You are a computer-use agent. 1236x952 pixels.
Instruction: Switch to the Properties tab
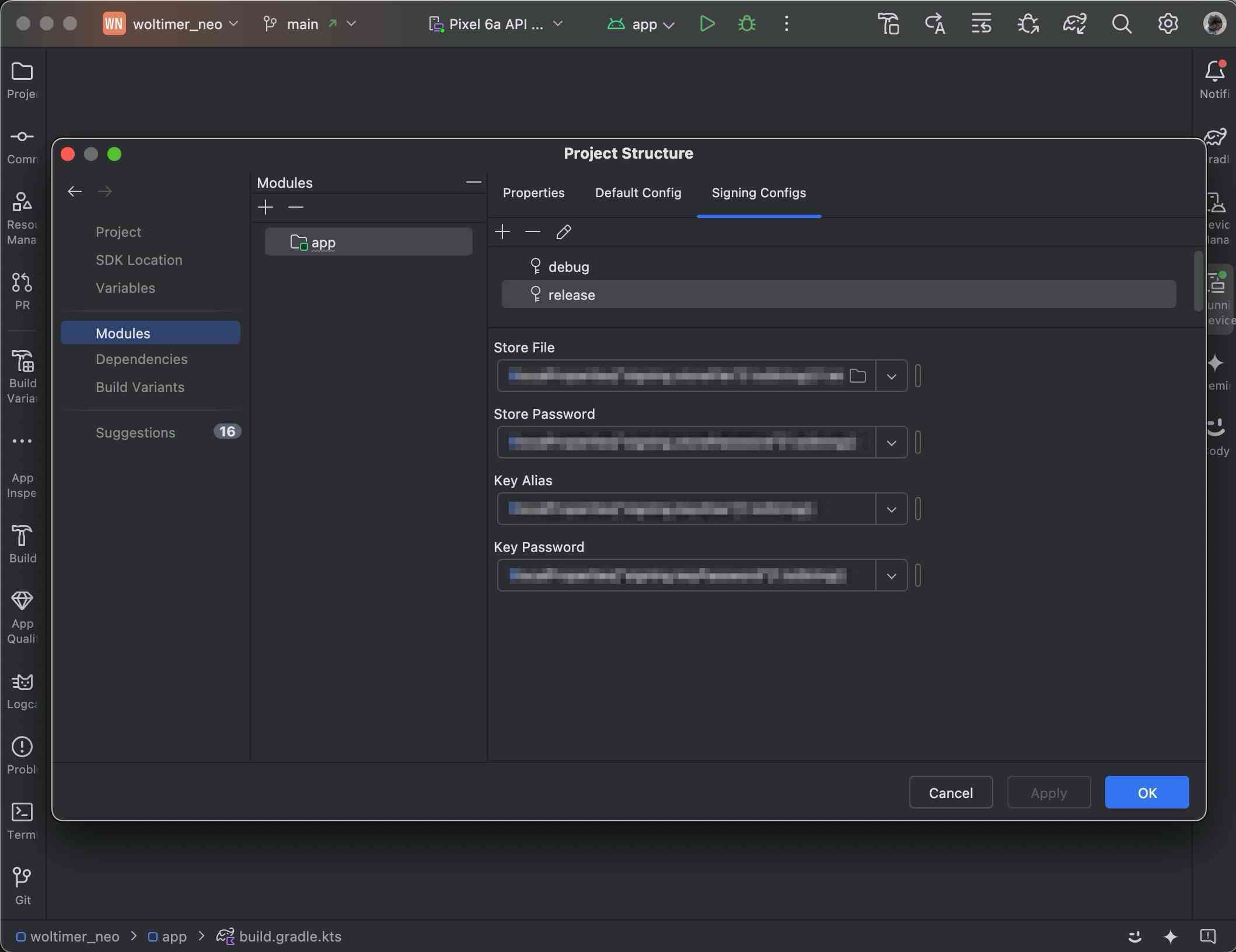pos(533,193)
